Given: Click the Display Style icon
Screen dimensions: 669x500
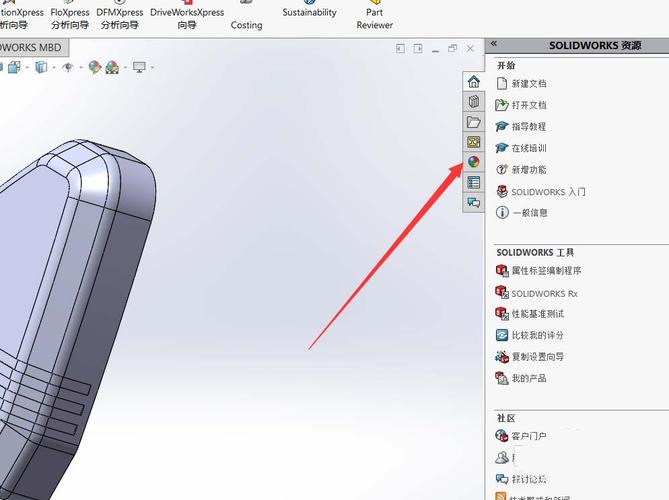Looking at the screenshot, I should coord(41,67).
